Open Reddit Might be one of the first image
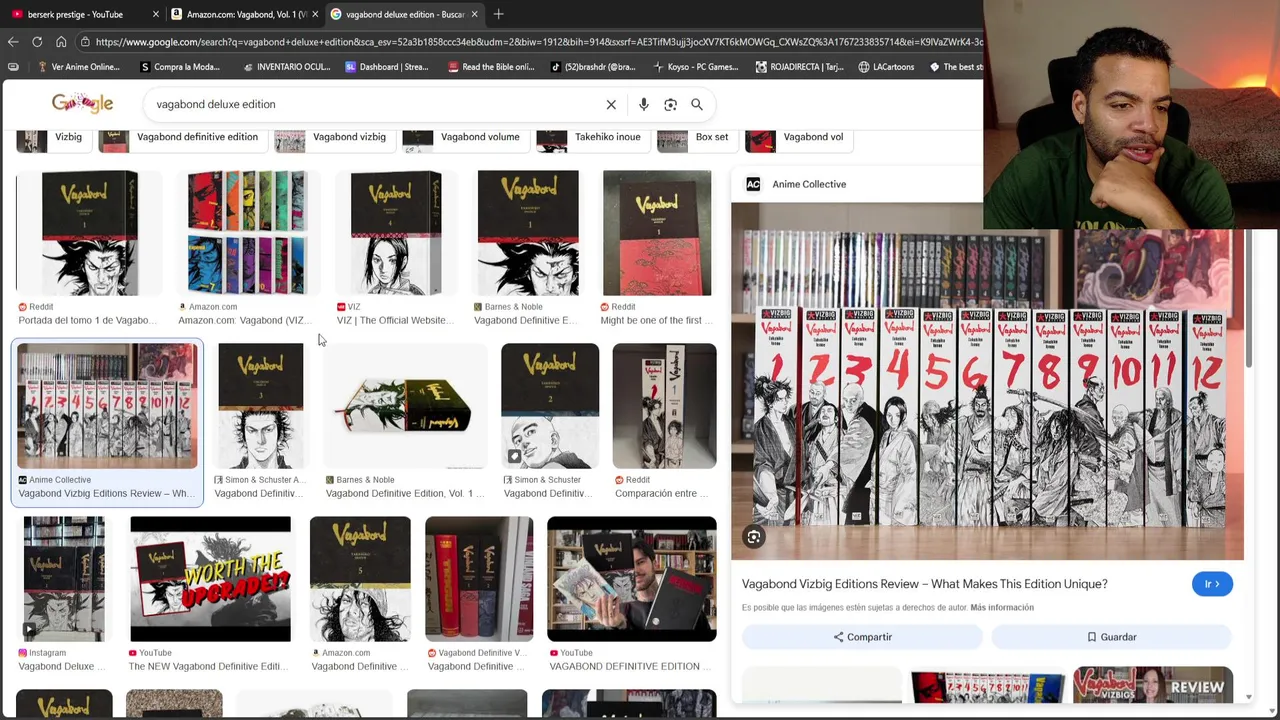Image resolution: width=1280 pixels, height=720 pixels. coord(657,233)
